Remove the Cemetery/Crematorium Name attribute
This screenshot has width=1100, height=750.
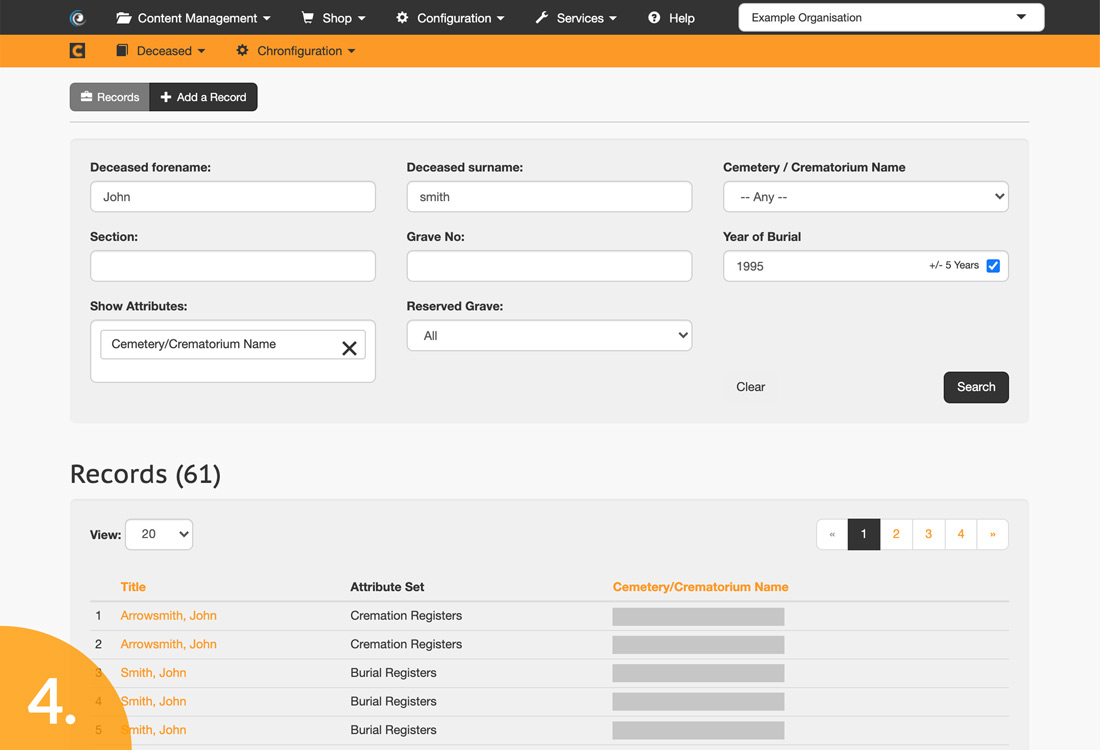349,348
